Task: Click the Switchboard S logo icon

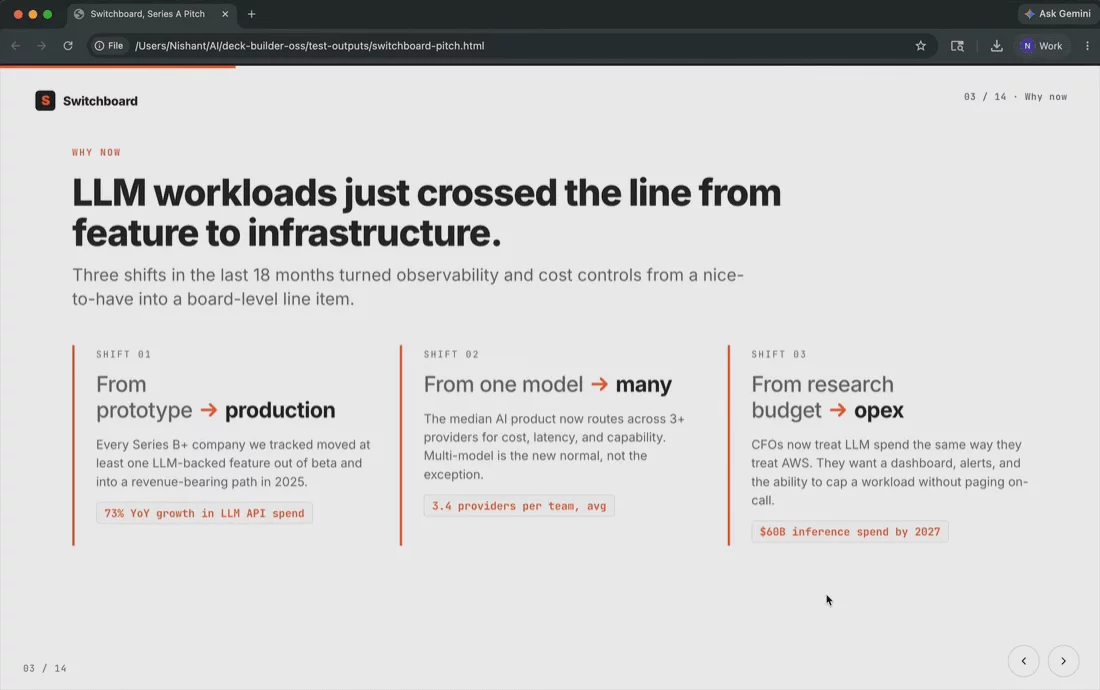Action: [45, 100]
